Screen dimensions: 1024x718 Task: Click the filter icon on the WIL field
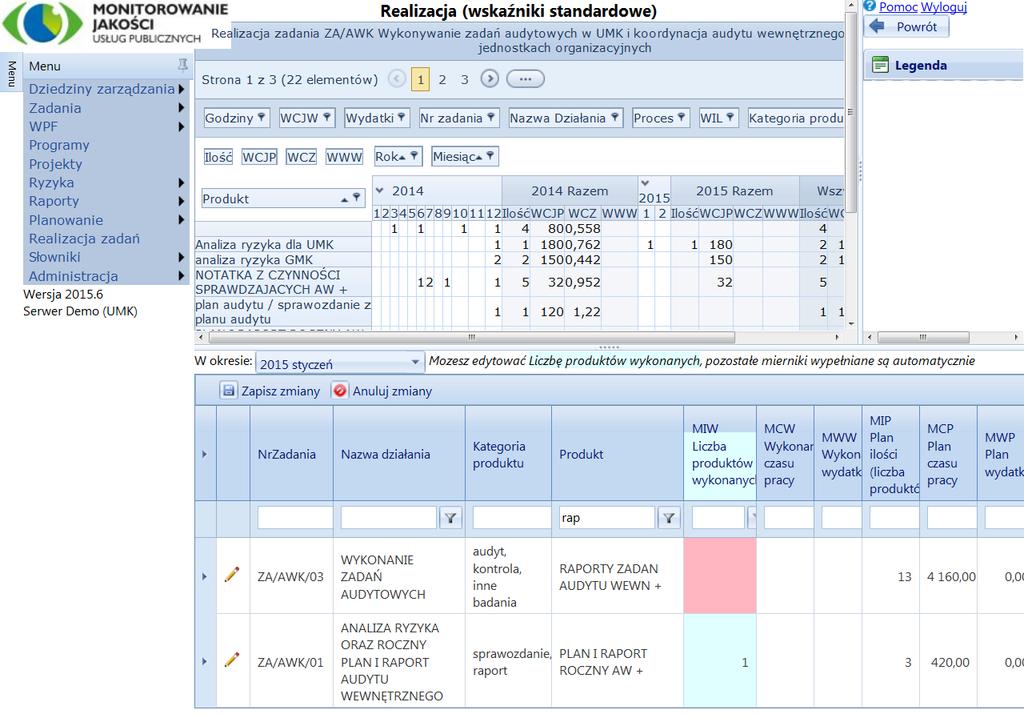coord(729,118)
